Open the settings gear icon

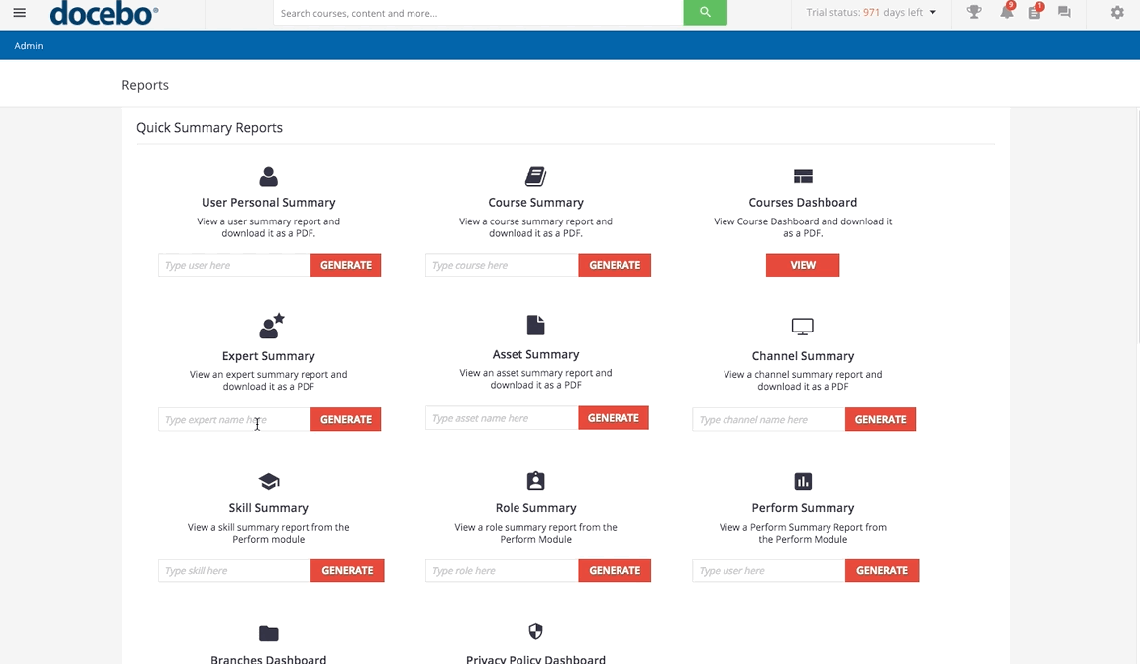coord(1117,13)
